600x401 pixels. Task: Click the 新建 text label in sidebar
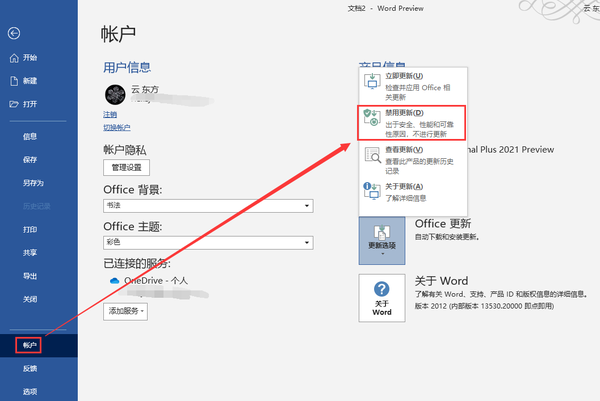30,81
